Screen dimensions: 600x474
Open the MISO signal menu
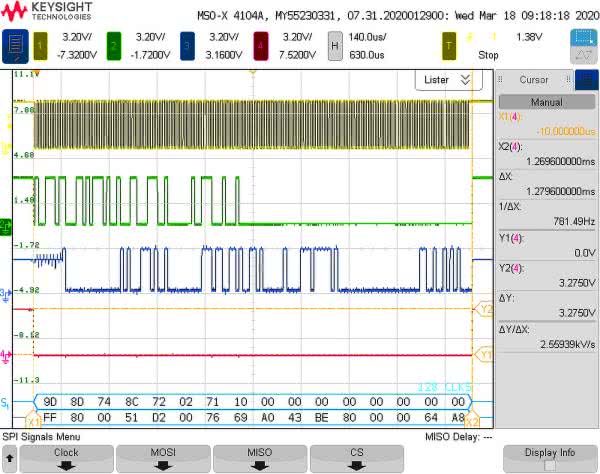258,458
